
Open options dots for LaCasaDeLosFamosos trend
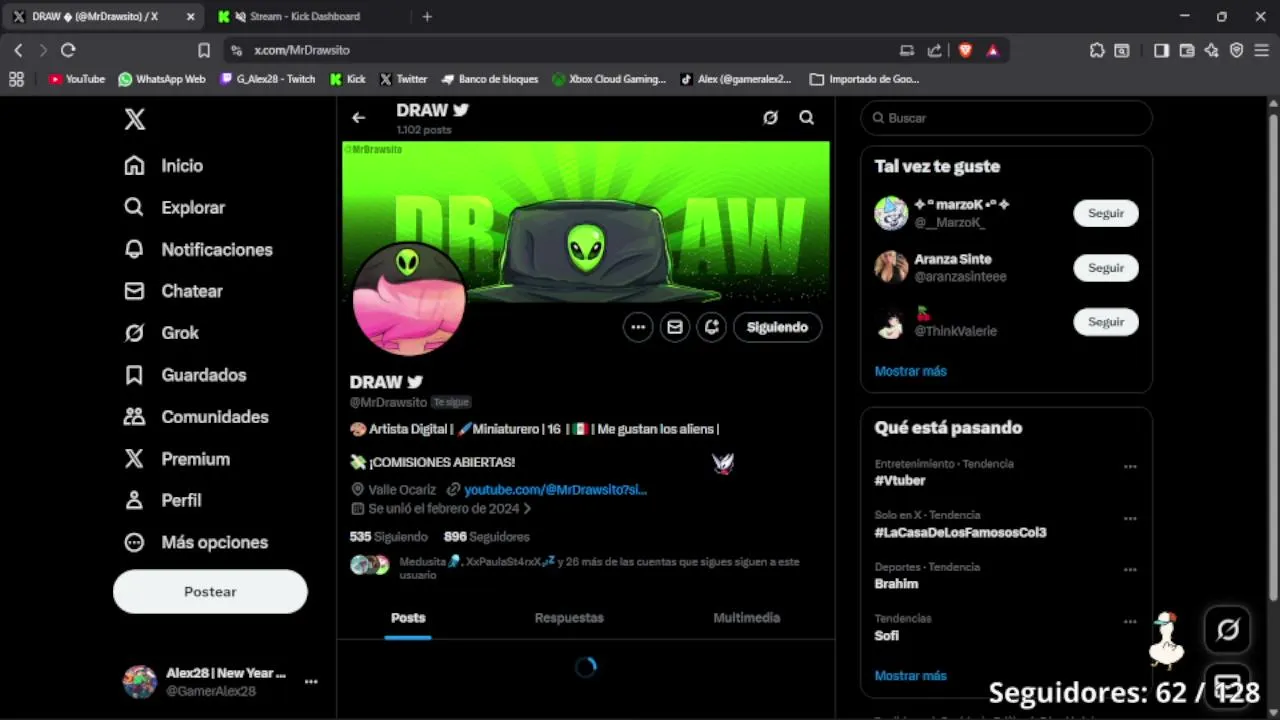1130,518
